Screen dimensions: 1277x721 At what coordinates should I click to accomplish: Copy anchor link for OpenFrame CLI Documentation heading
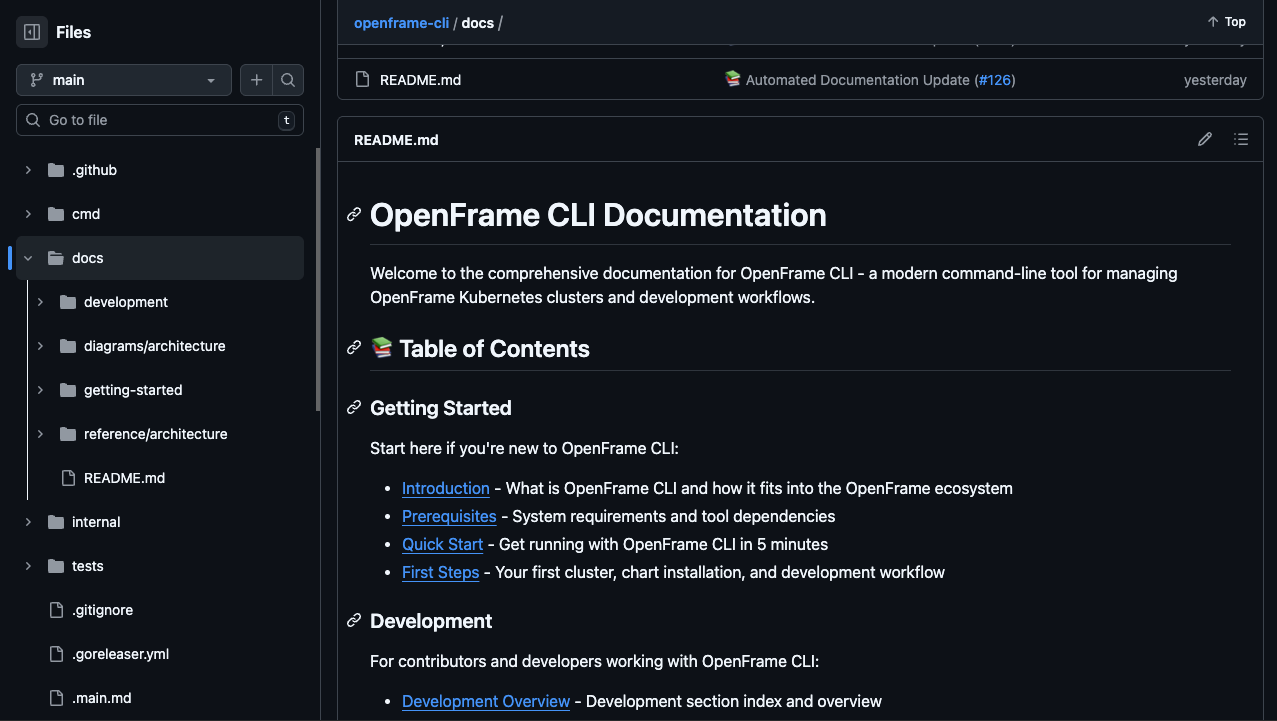pos(354,215)
